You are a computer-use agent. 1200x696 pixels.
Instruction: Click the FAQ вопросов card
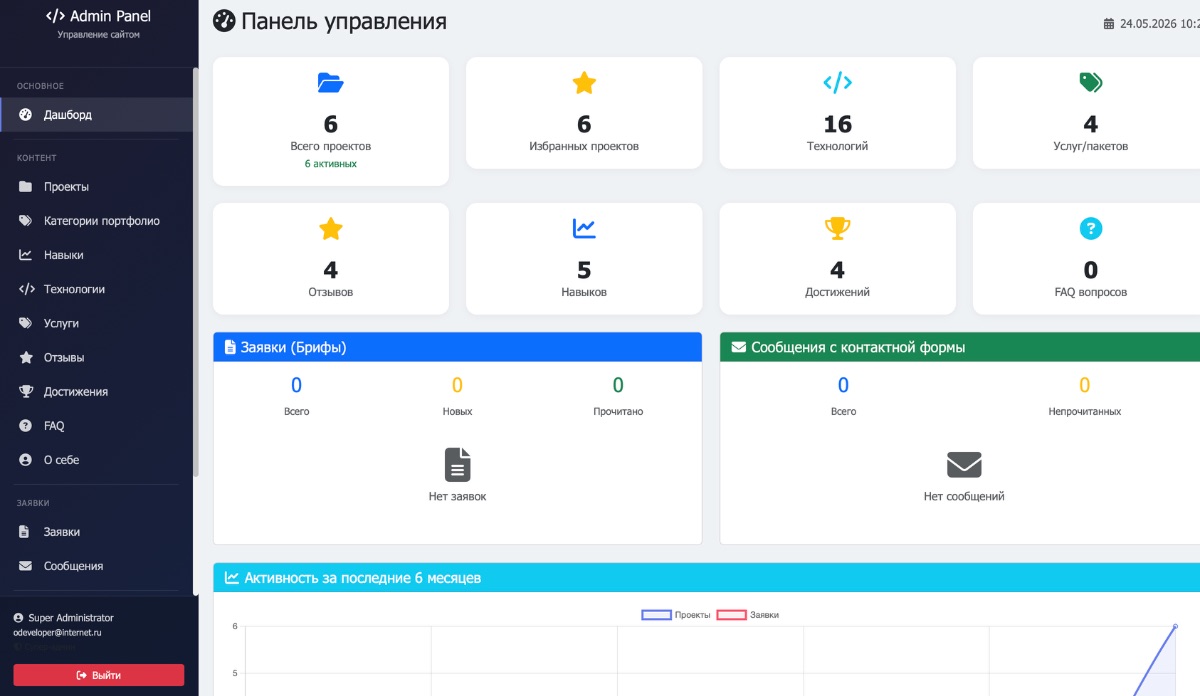pos(1087,259)
